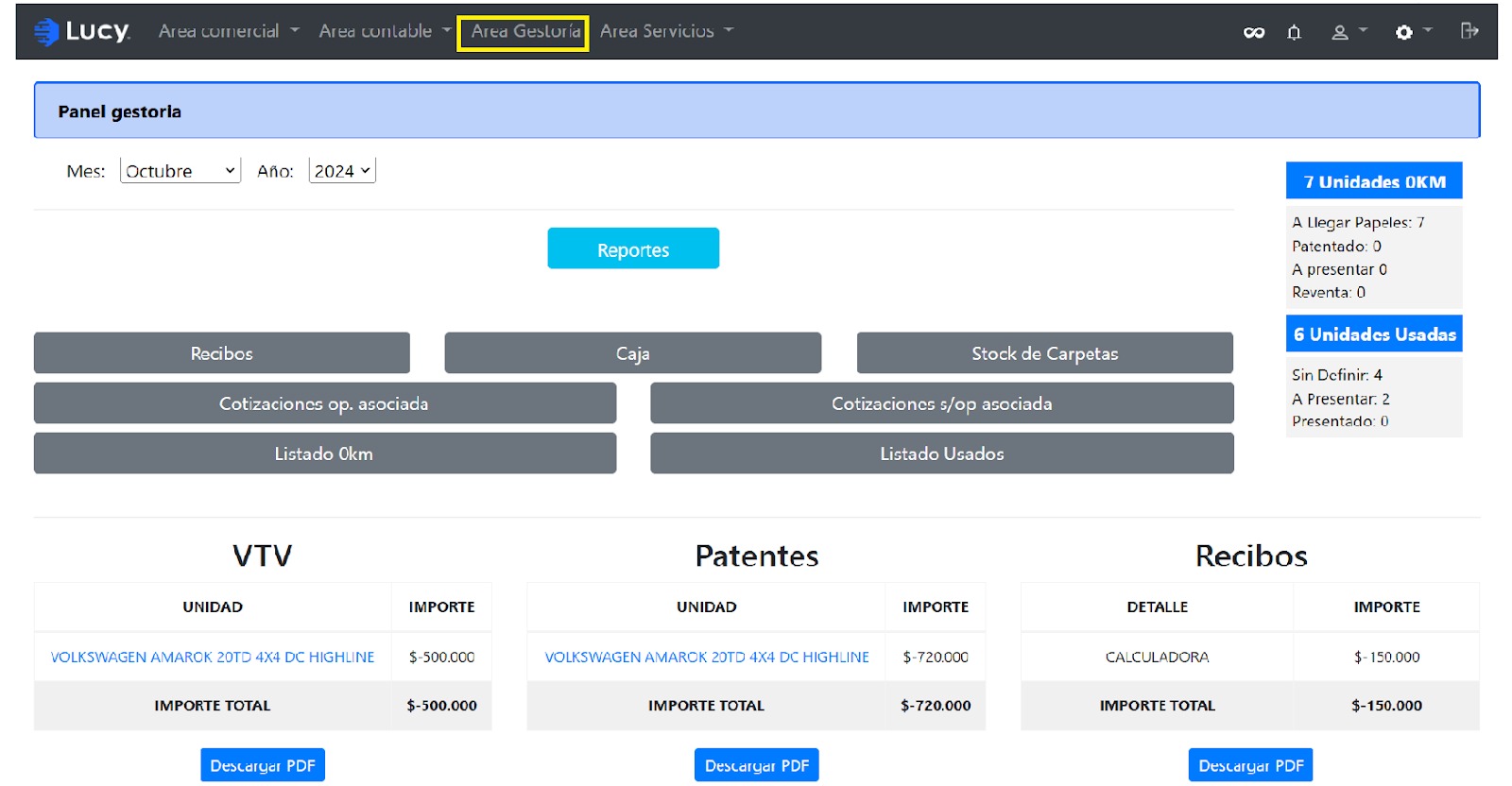Open the Mes dropdown showing Octubre
Screen dimensions: 1512x786
tap(180, 171)
